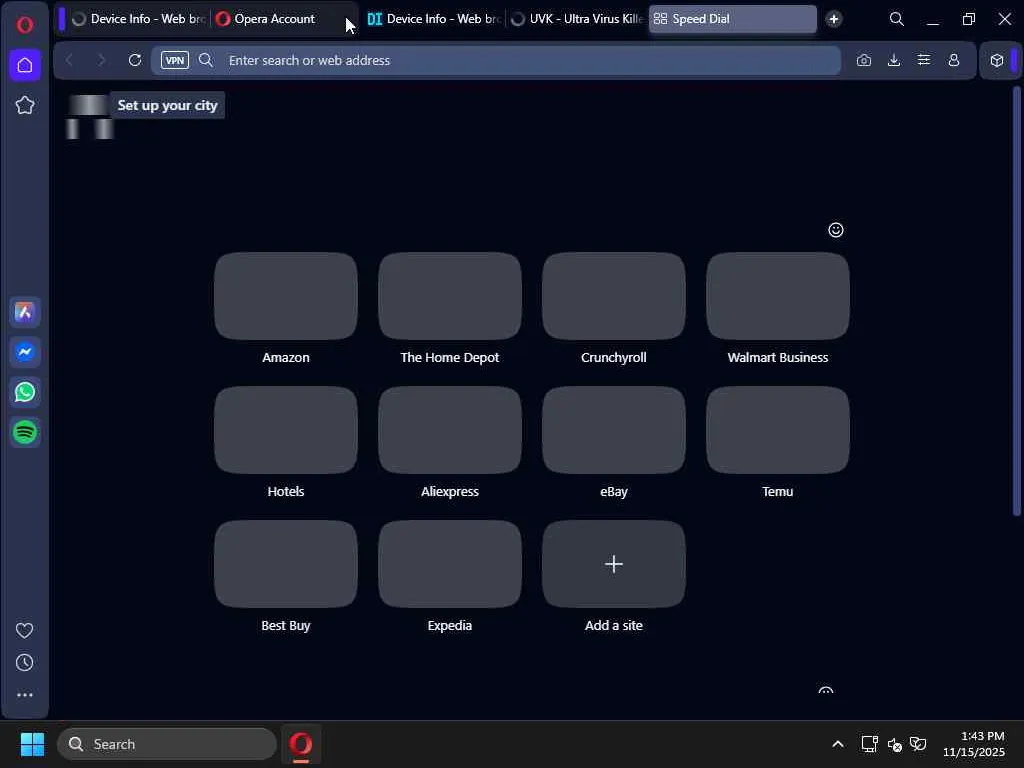The height and width of the screenshot is (768, 1024).
Task: Select the Speed Dial tab
Action: click(733, 19)
